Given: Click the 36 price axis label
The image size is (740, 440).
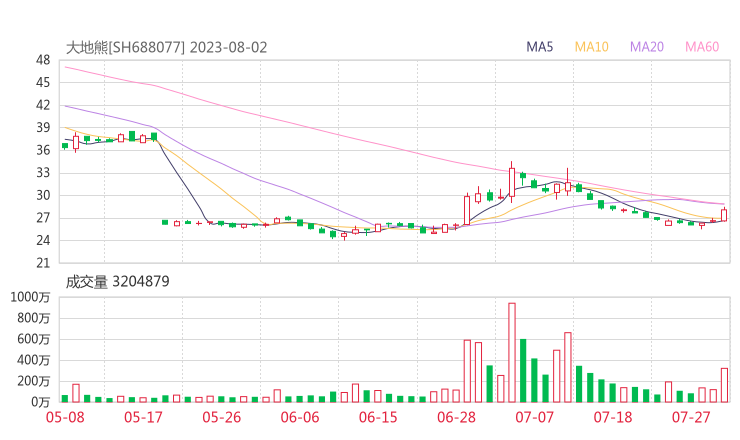Looking at the screenshot, I should [43, 150].
